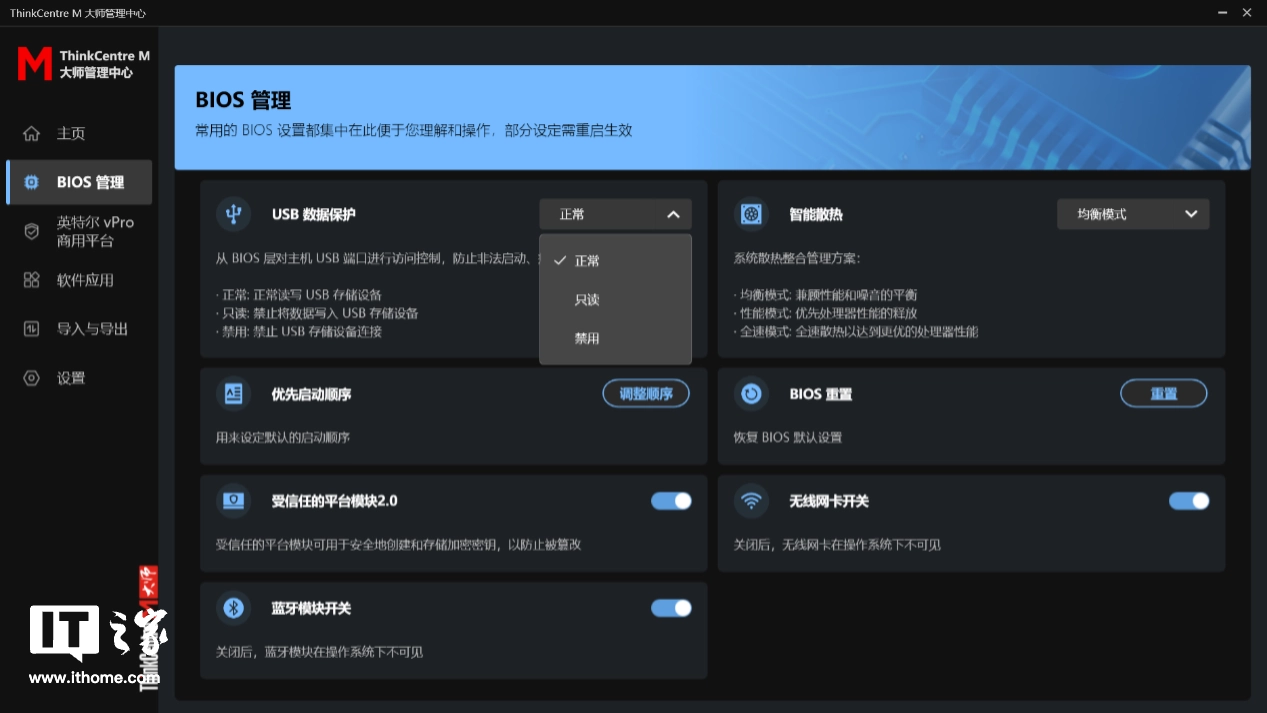This screenshot has width=1267, height=713.
Task: Click the 调整顺序 button
Action: (x=646, y=394)
